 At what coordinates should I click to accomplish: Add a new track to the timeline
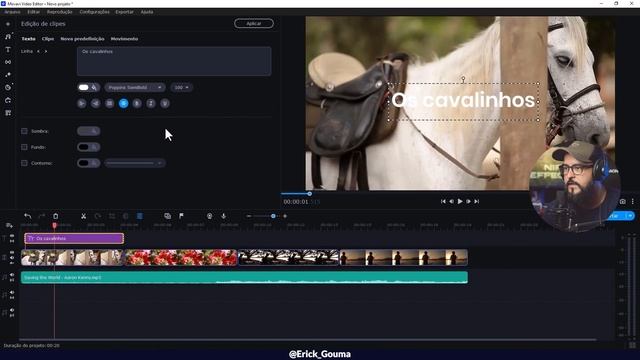[x=9, y=225]
